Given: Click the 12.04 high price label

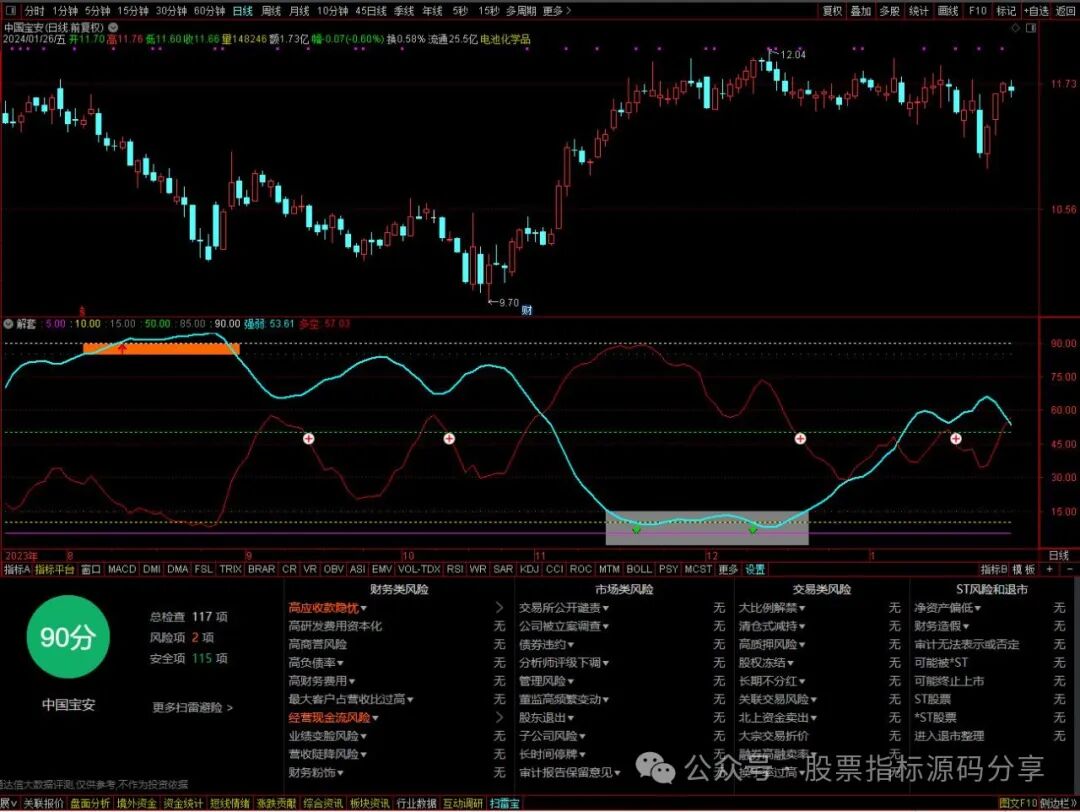Looking at the screenshot, I should click(x=792, y=54).
